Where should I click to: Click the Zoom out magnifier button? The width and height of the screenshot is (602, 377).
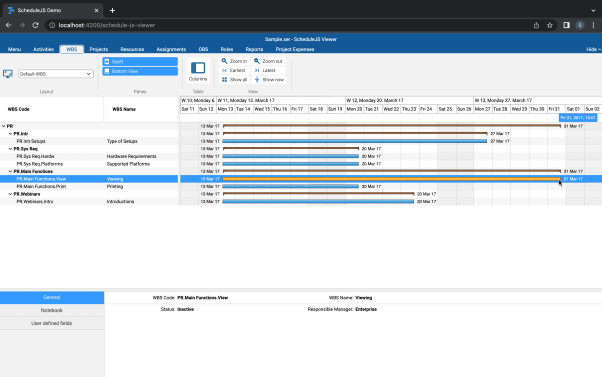point(268,61)
